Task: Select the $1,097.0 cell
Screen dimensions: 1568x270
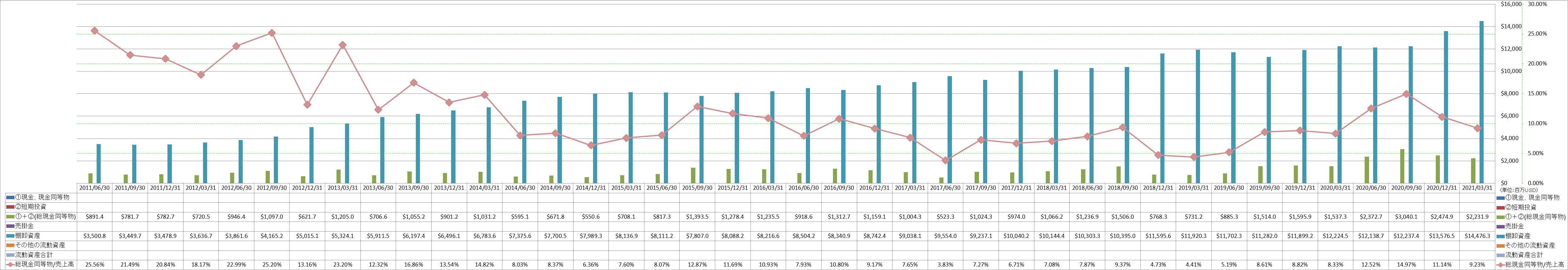Action: pyautogui.click(x=272, y=217)
